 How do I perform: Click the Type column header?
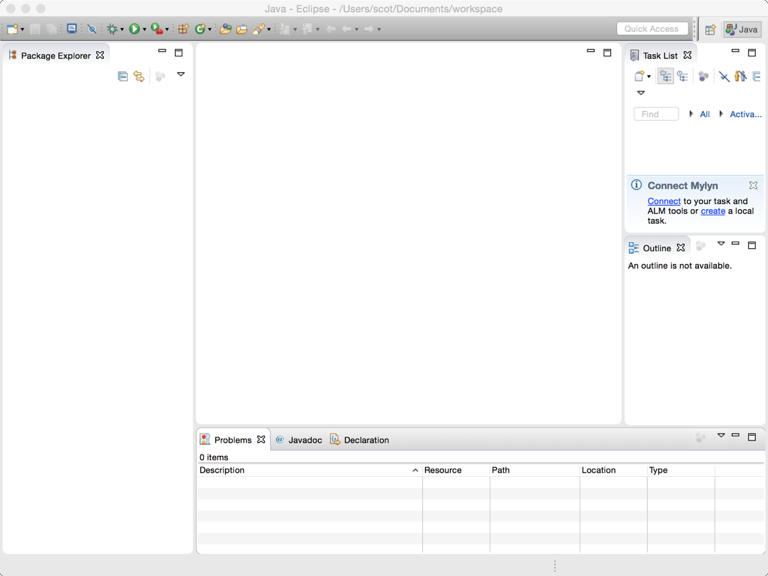pos(681,470)
